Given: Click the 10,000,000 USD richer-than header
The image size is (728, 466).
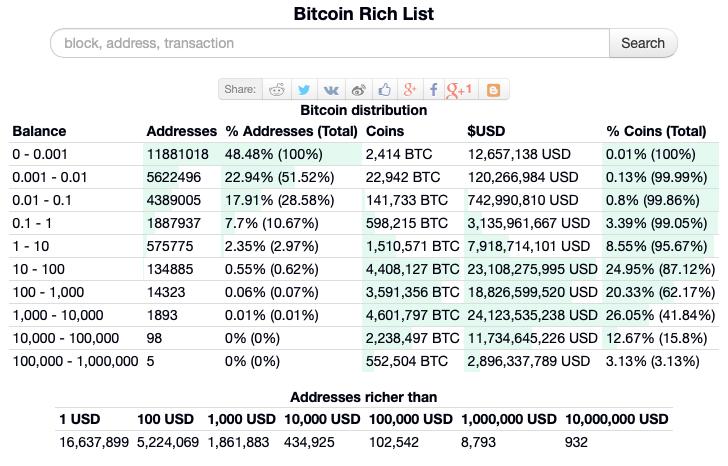Looking at the screenshot, I should (x=617, y=419).
